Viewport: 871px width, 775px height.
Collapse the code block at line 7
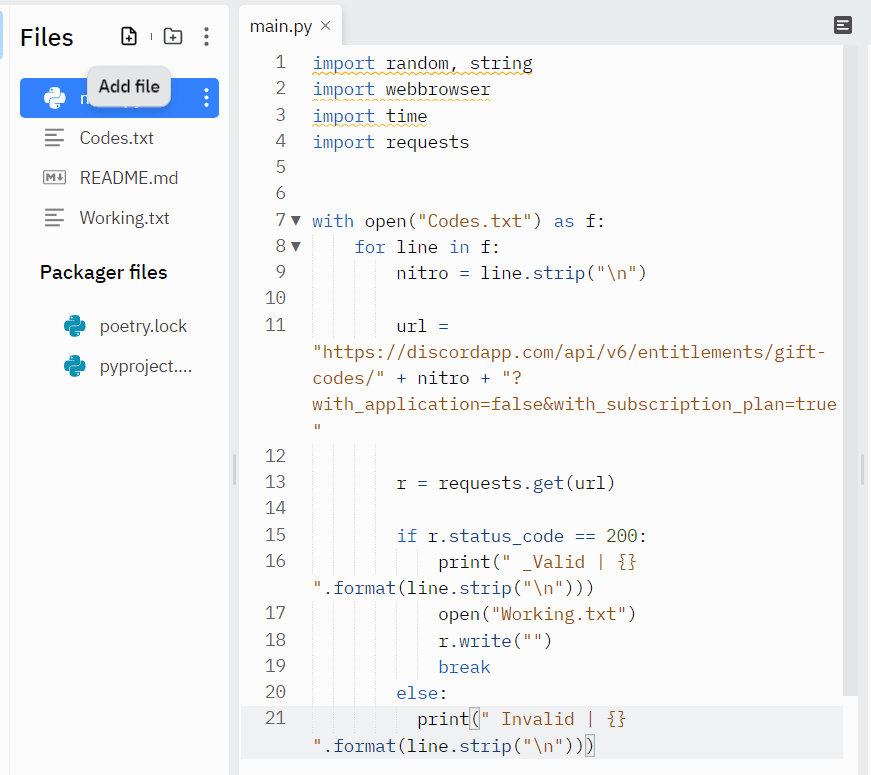pos(295,220)
